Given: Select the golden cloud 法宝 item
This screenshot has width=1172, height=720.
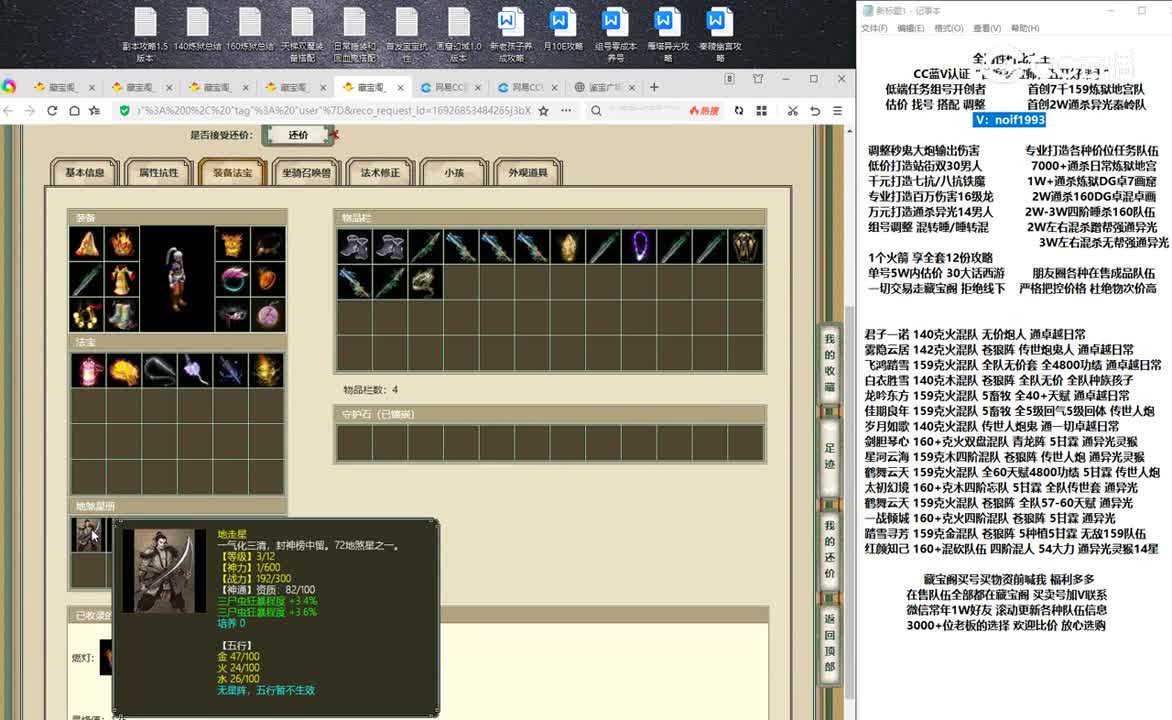Looking at the screenshot, I should pyautogui.click(x=123, y=370).
